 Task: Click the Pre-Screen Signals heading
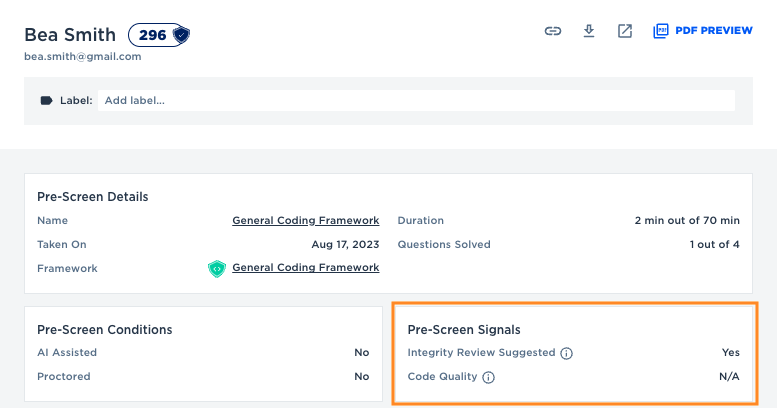(x=464, y=329)
